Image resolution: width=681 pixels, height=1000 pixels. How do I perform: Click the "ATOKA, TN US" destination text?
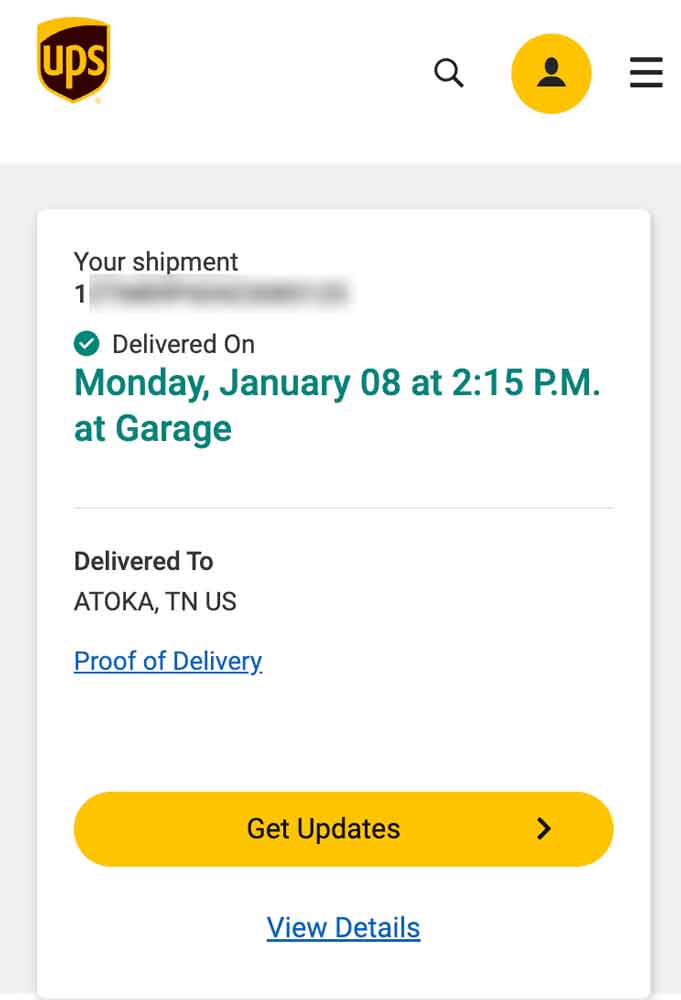[x=155, y=602]
